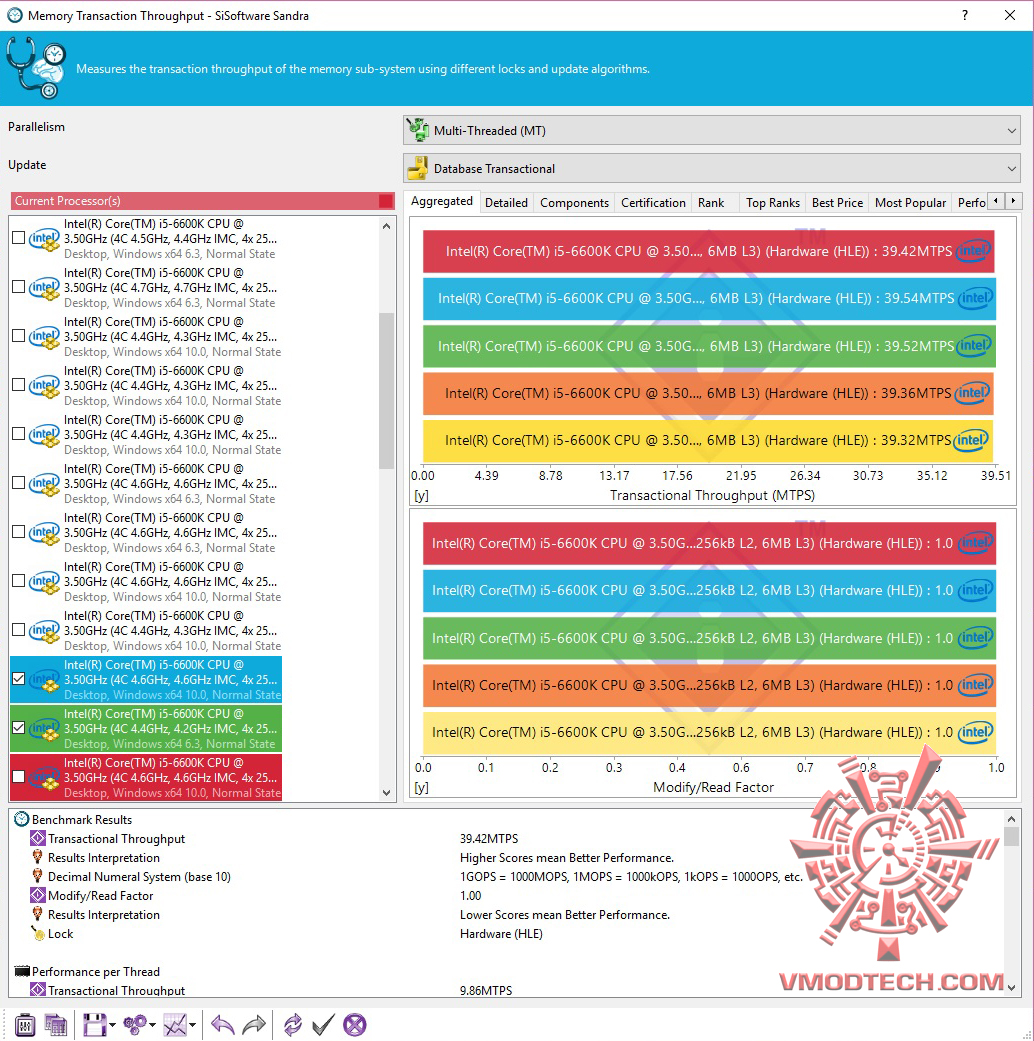
Task: Select the Lock Hardware (HLE) row
Action: [507, 933]
